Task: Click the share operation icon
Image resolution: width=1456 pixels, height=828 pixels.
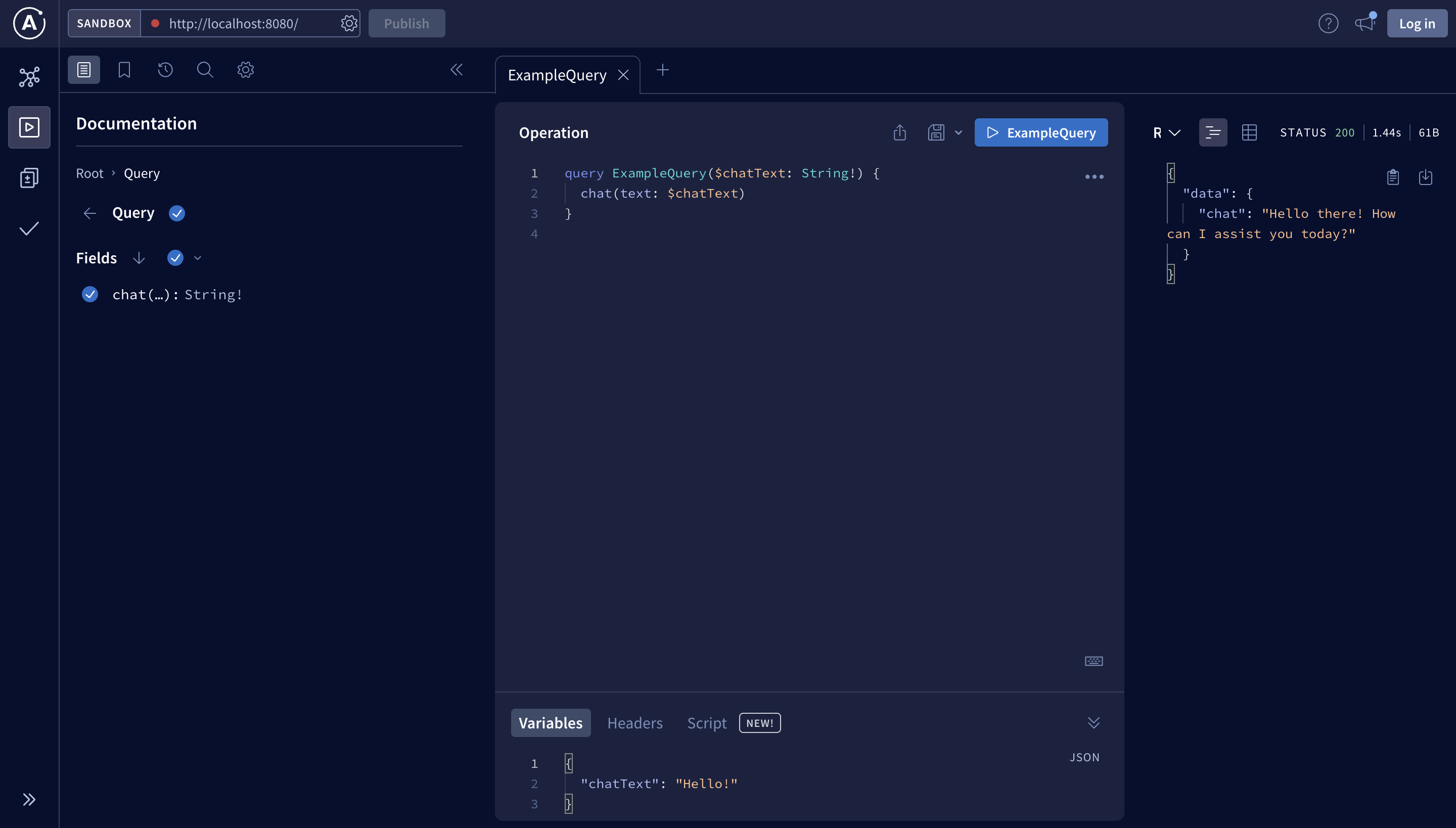Action: pyautogui.click(x=900, y=132)
